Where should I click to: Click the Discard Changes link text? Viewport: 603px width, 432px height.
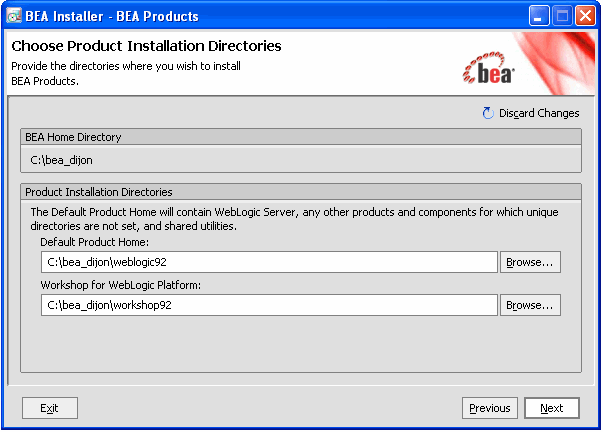(539, 113)
